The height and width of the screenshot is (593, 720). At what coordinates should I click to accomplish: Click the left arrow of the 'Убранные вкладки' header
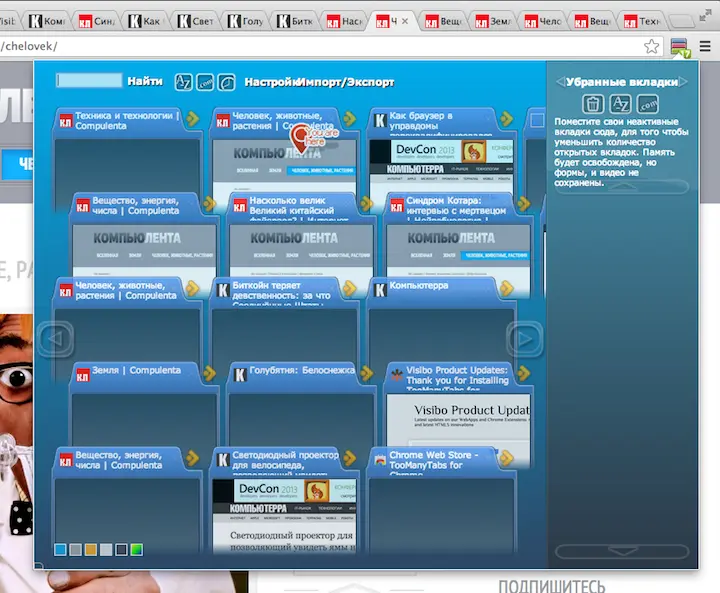[560, 82]
